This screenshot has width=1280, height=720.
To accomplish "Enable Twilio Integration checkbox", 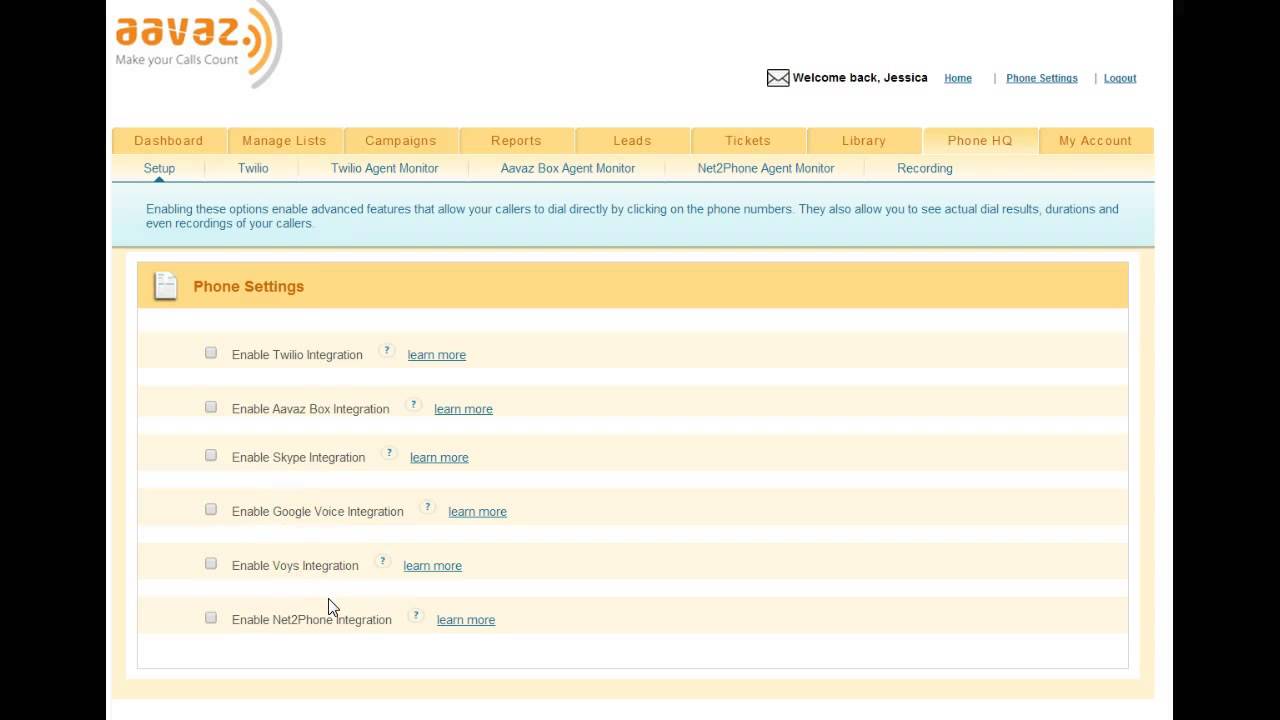I will (211, 353).
